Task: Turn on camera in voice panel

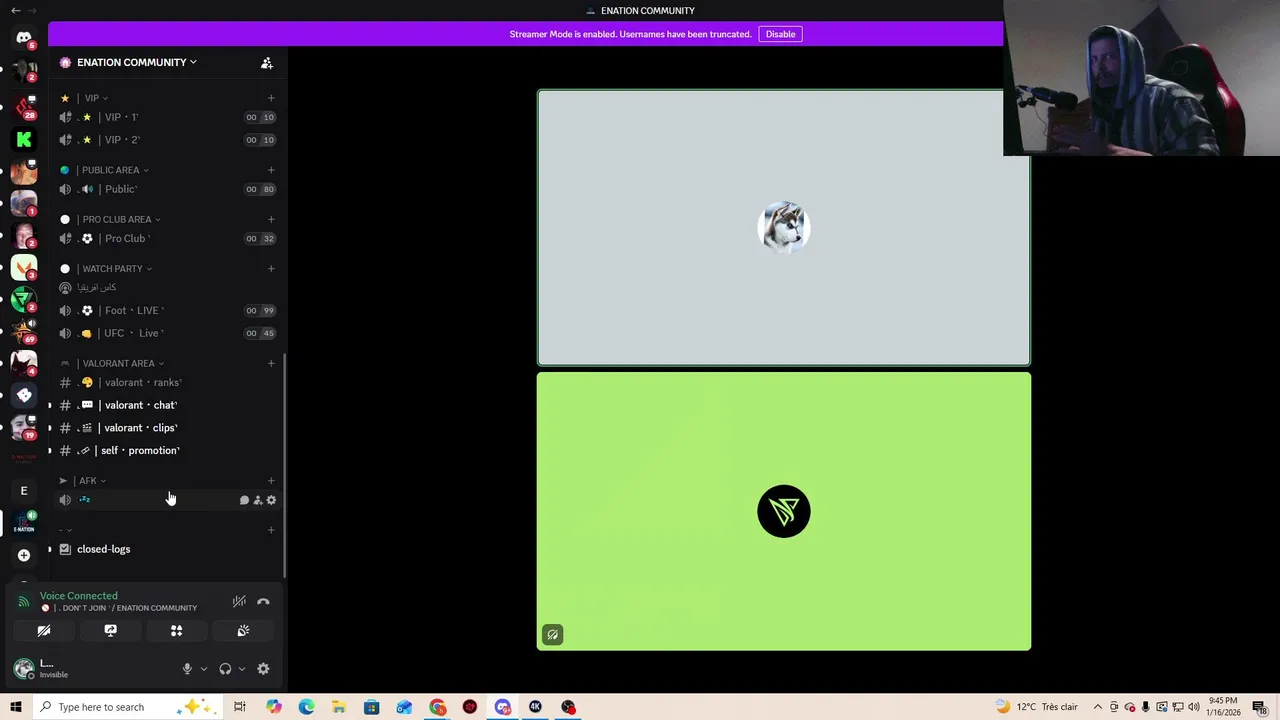Action: point(44,631)
